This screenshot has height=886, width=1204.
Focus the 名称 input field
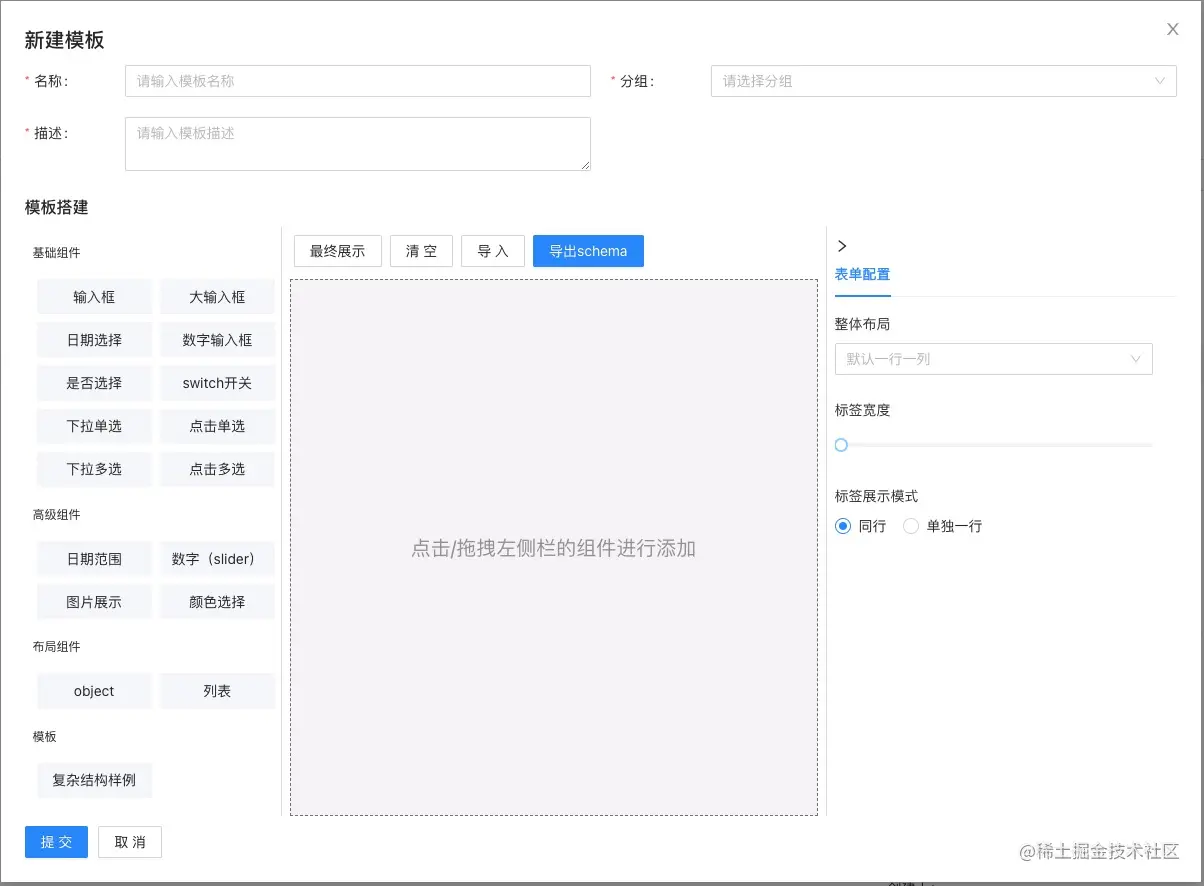click(358, 81)
